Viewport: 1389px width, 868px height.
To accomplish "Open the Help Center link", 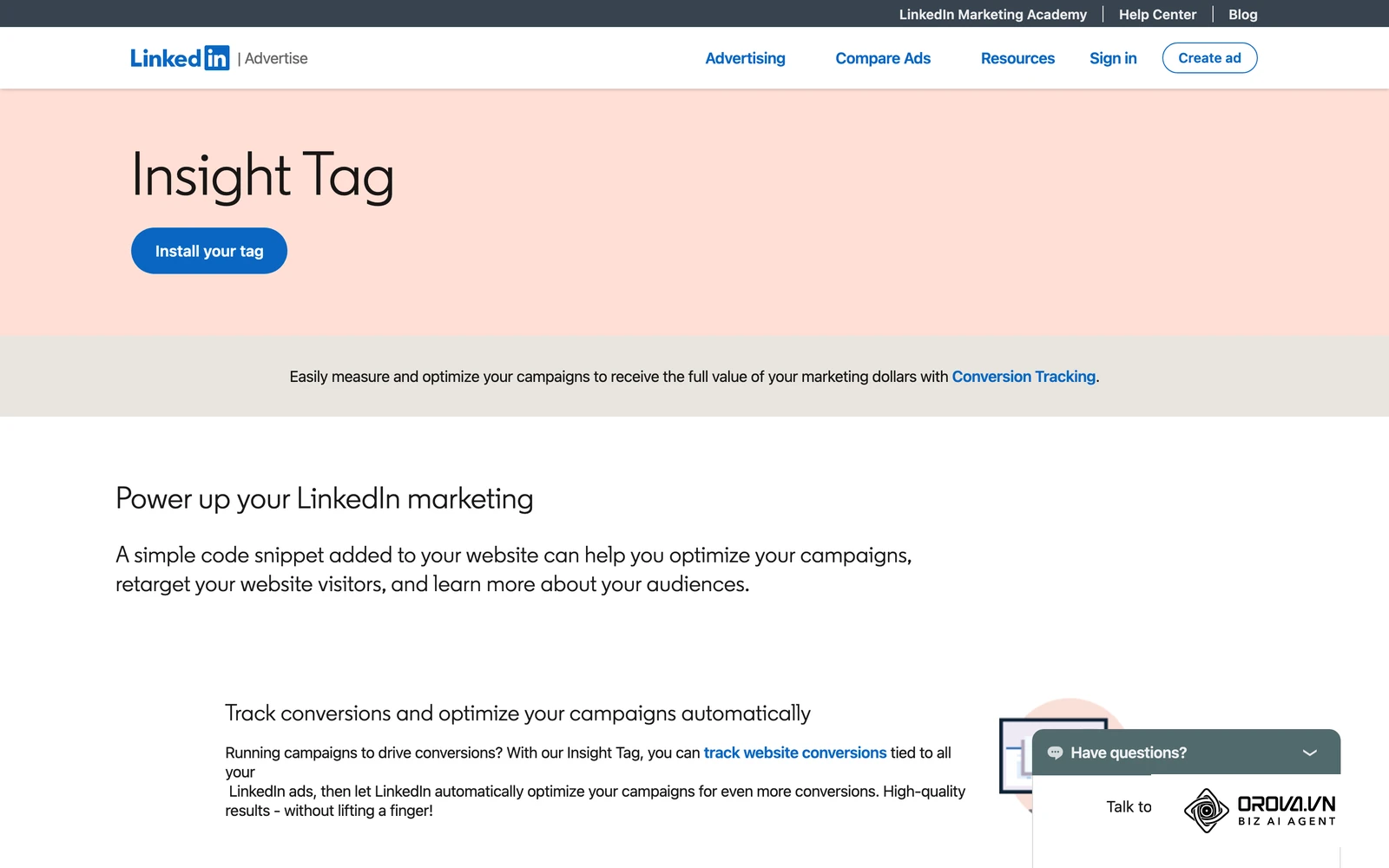I will [x=1157, y=14].
